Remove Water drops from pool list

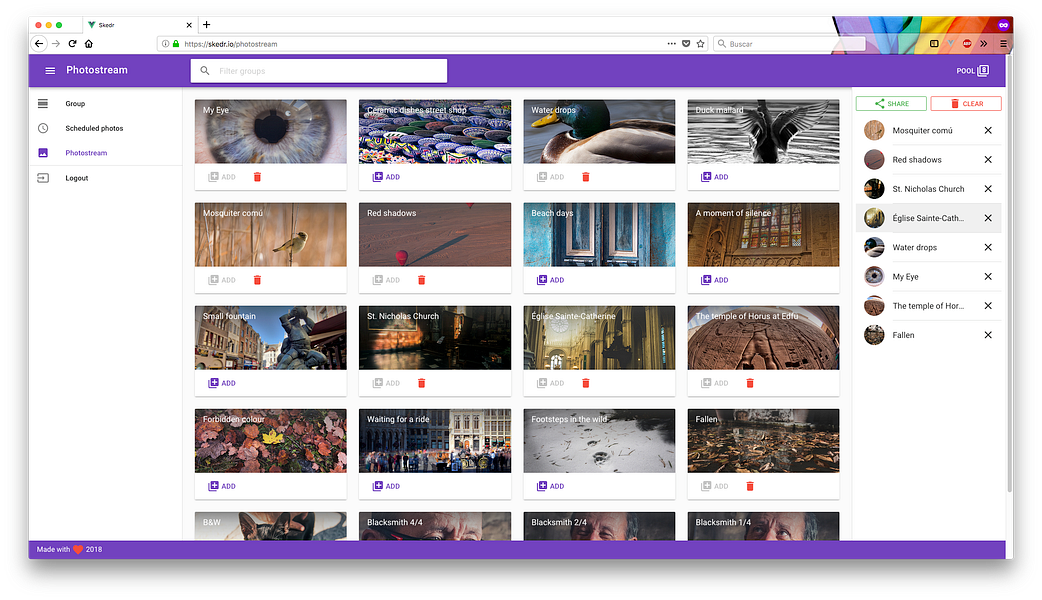988,247
